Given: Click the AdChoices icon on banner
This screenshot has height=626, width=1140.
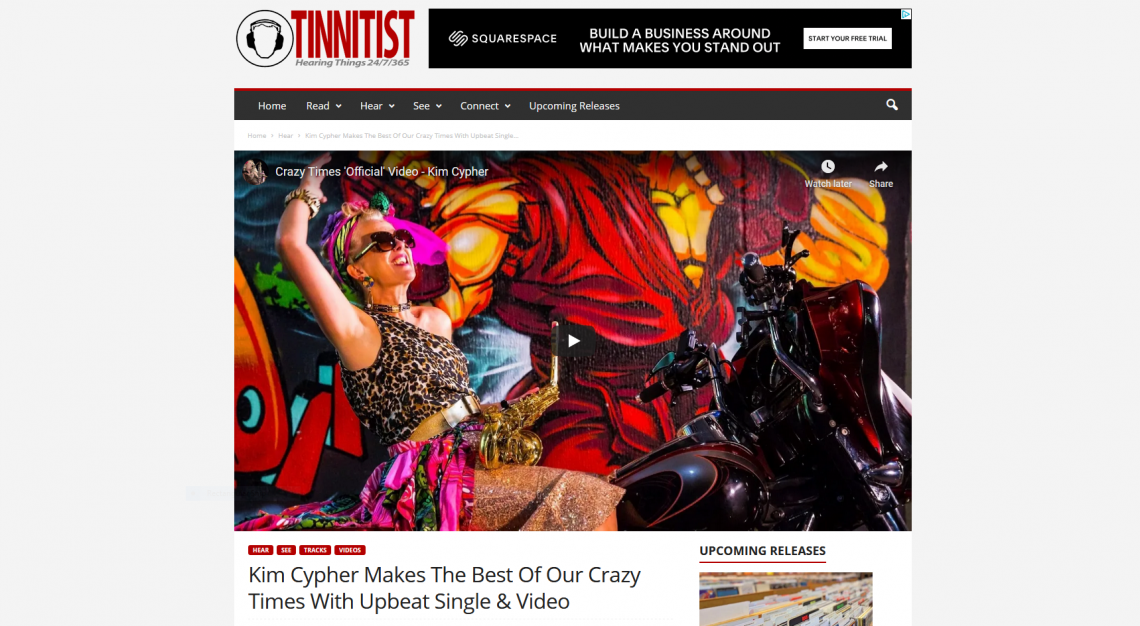Looking at the screenshot, I should tap(906, 14).
